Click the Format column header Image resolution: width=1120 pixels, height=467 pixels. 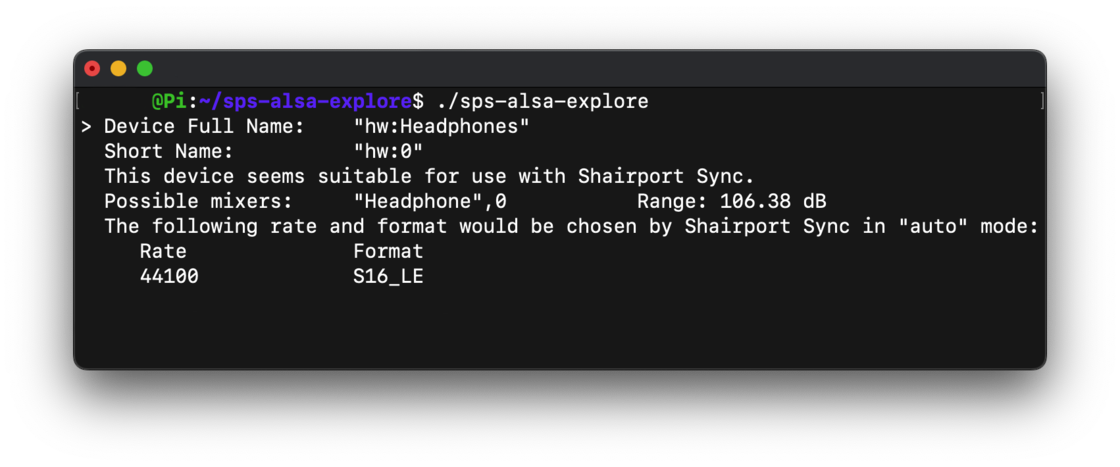pos(389,251)
